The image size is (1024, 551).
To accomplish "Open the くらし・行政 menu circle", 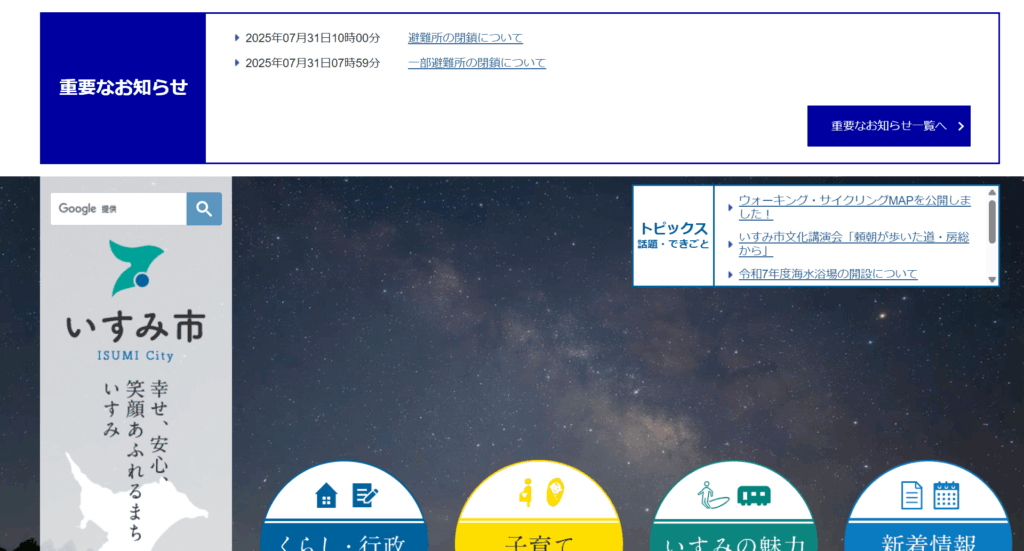I will (344, 506).
